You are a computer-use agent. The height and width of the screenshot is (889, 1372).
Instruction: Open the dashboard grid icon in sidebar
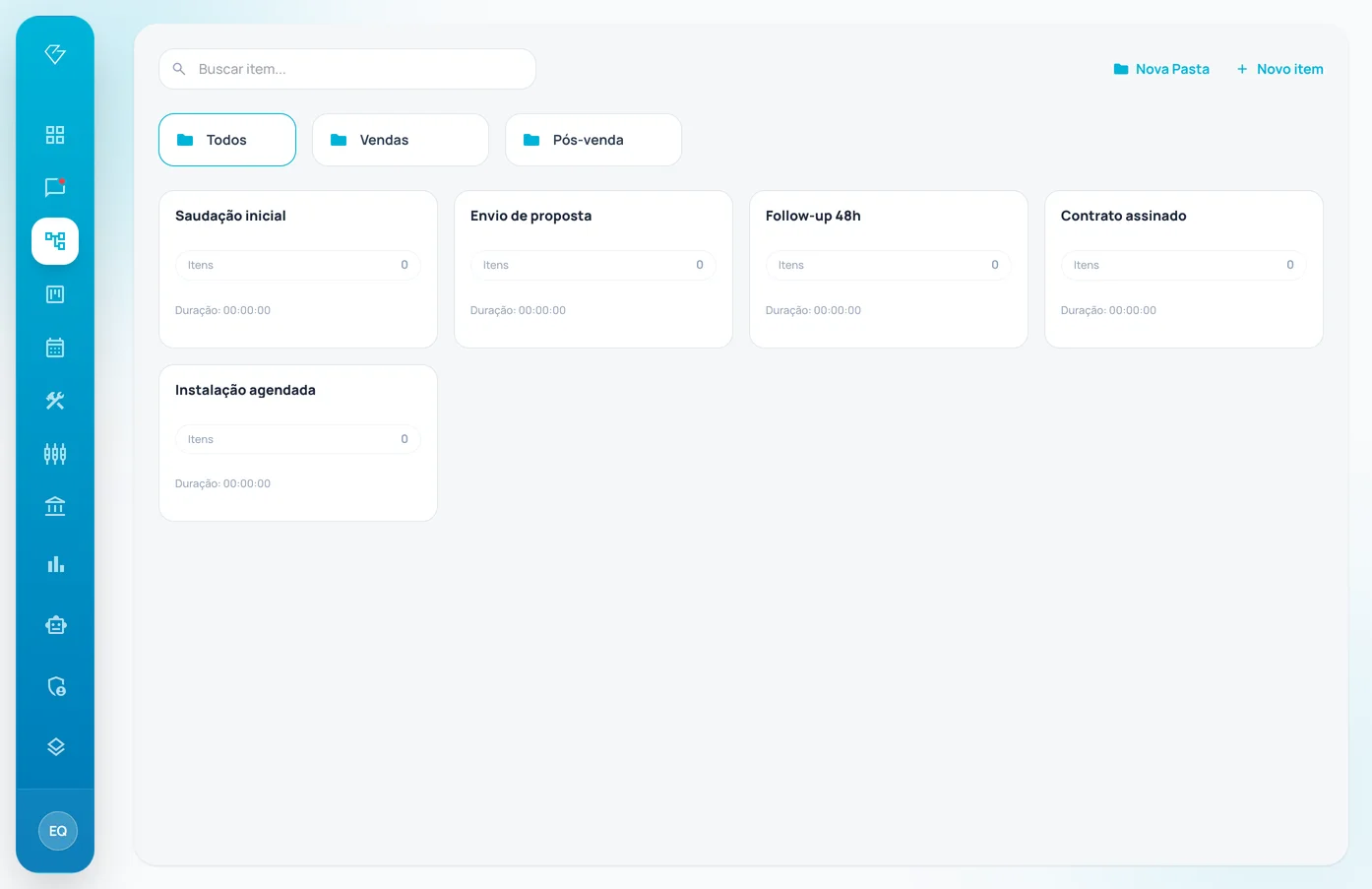point(55,135)
